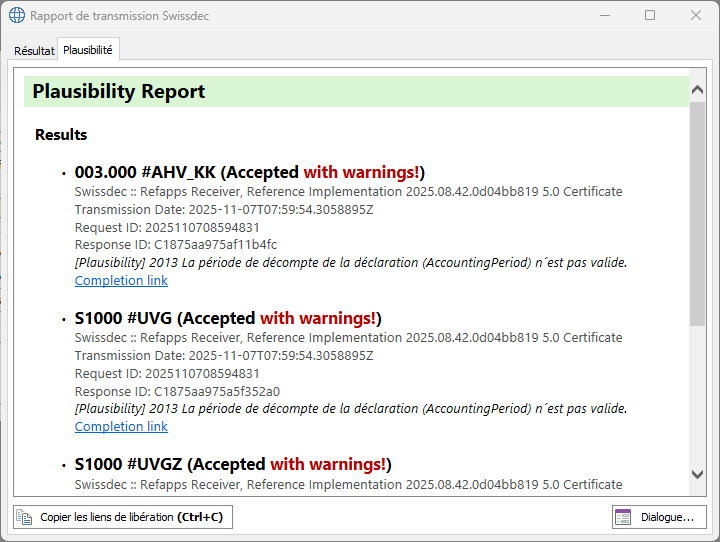
Task: Close the Rapport de transmission Swissdec window
Action: 695,16
